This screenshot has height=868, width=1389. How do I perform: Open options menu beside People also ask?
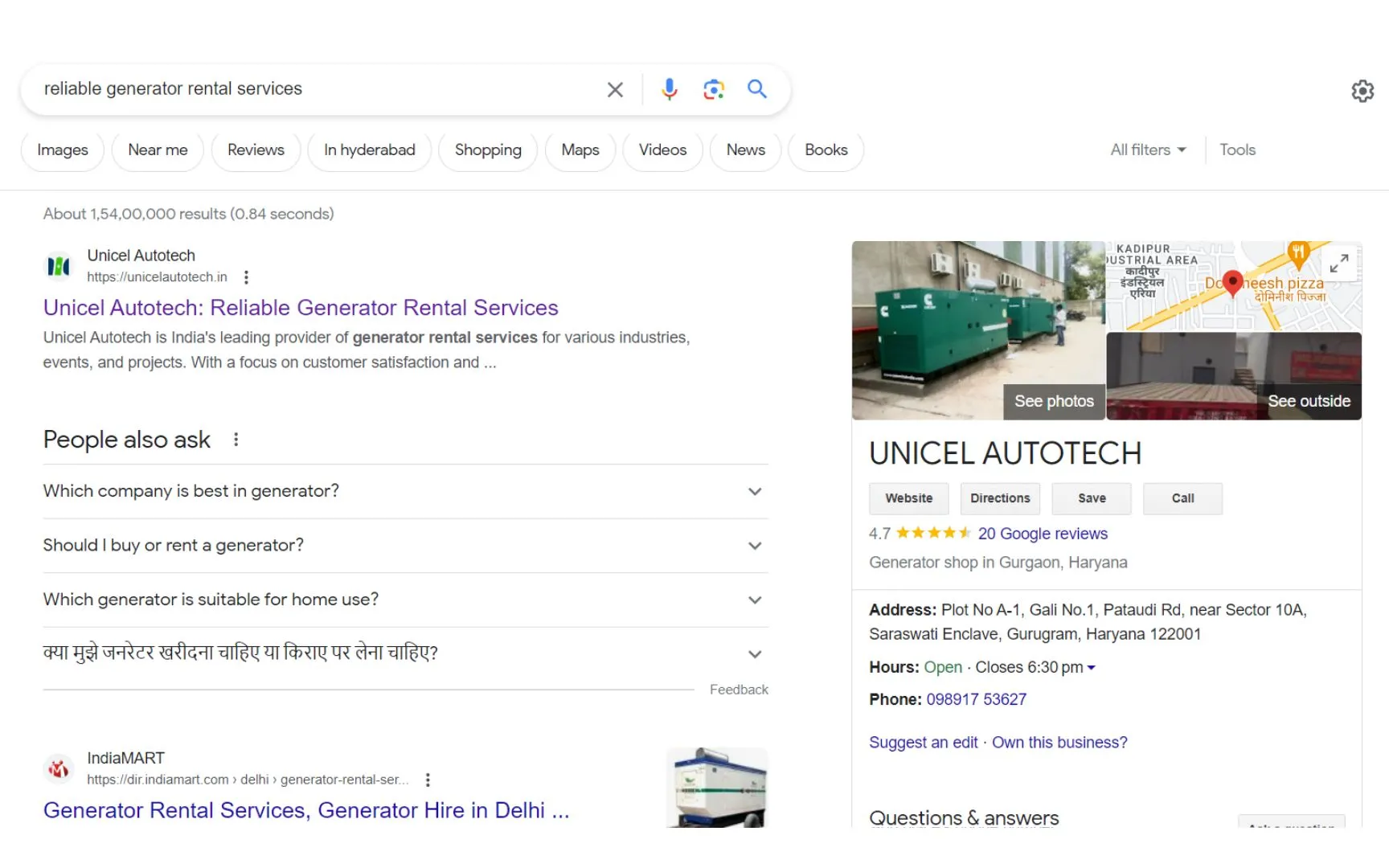coord(236,439)
